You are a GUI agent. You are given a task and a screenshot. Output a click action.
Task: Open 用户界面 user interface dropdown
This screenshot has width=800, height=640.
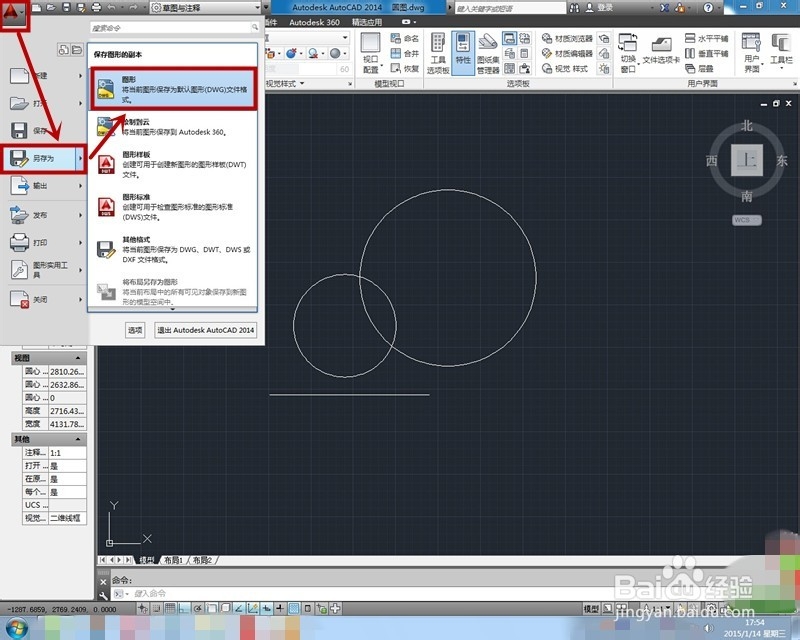[x=752, y=53]
